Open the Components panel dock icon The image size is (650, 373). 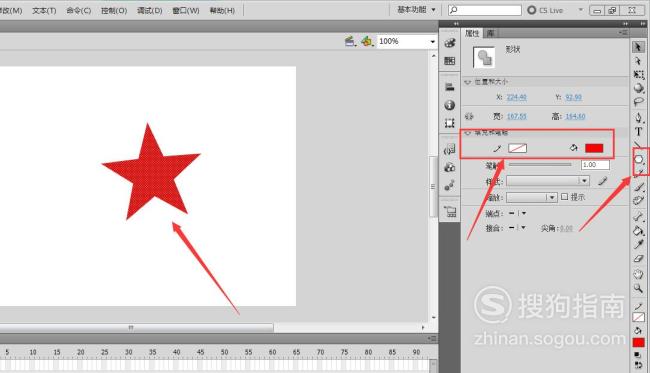pos(450,167)
